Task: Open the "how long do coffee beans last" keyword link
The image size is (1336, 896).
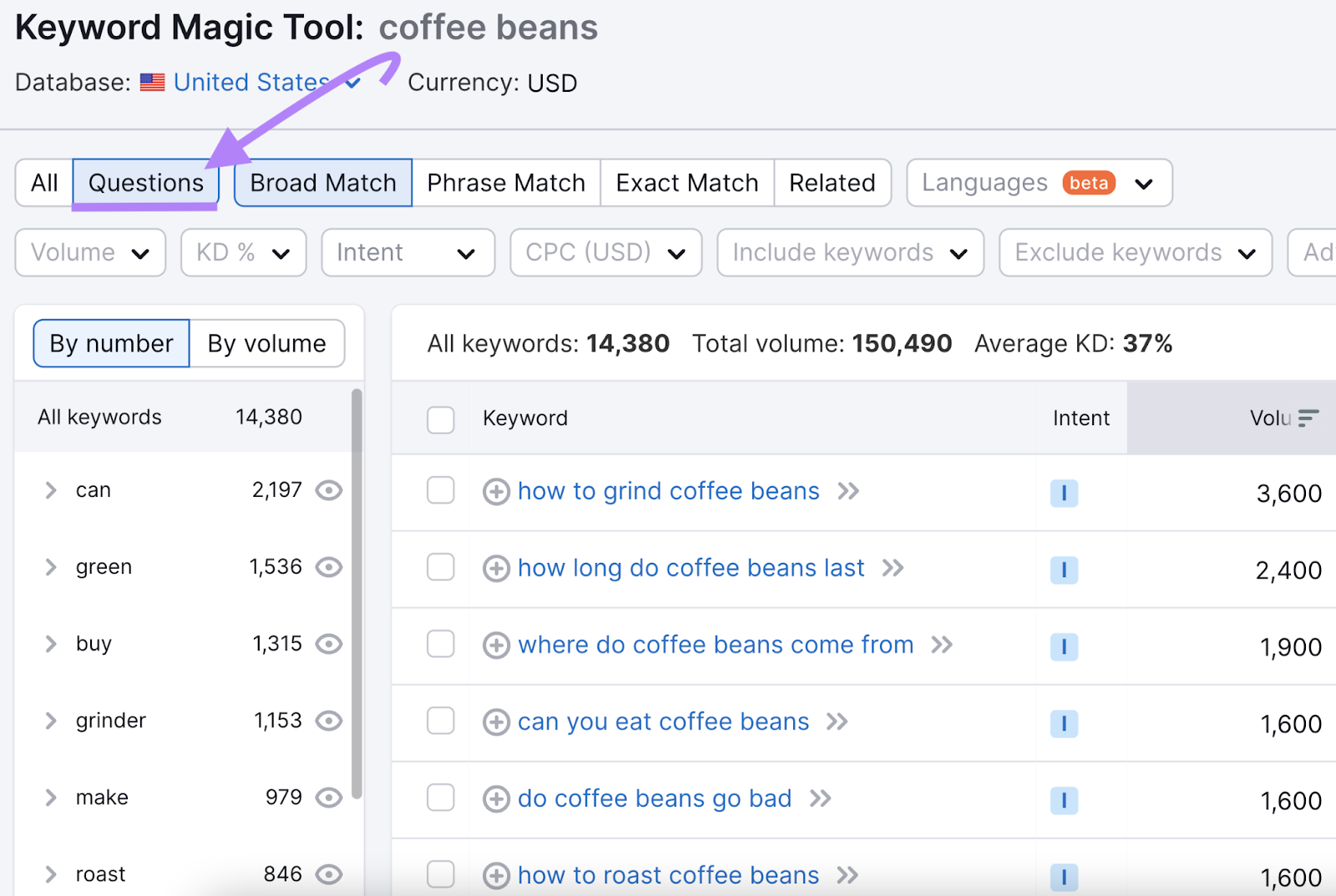Action: click(x=691, y=568)
